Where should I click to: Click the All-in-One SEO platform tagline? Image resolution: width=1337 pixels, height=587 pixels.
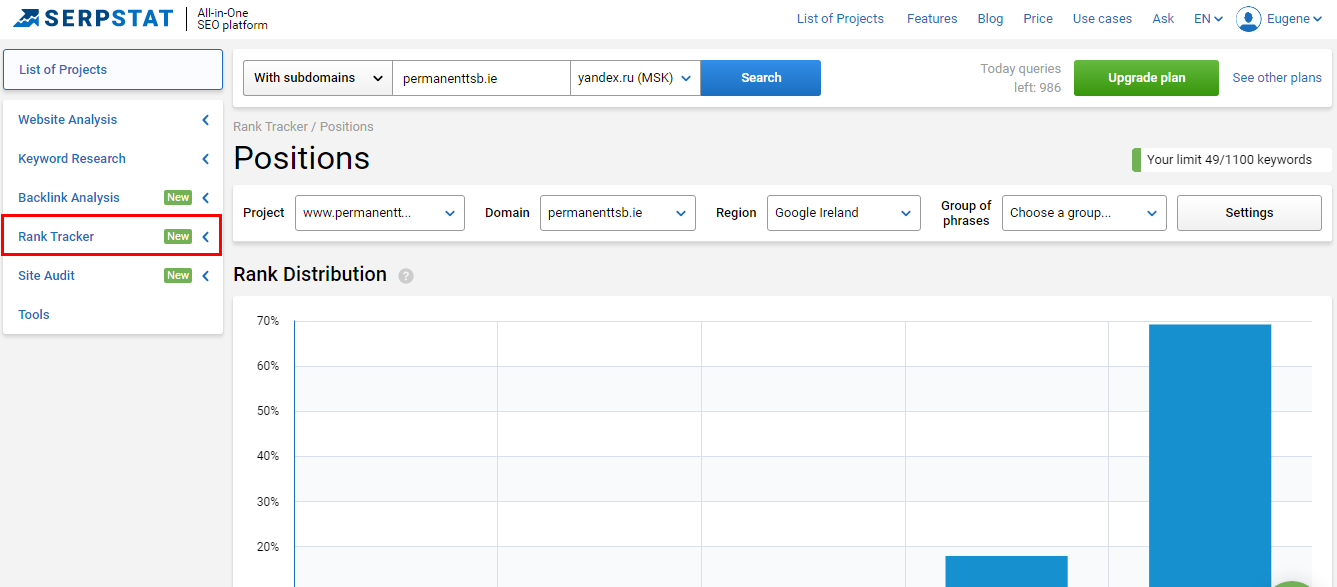point(233,19)
